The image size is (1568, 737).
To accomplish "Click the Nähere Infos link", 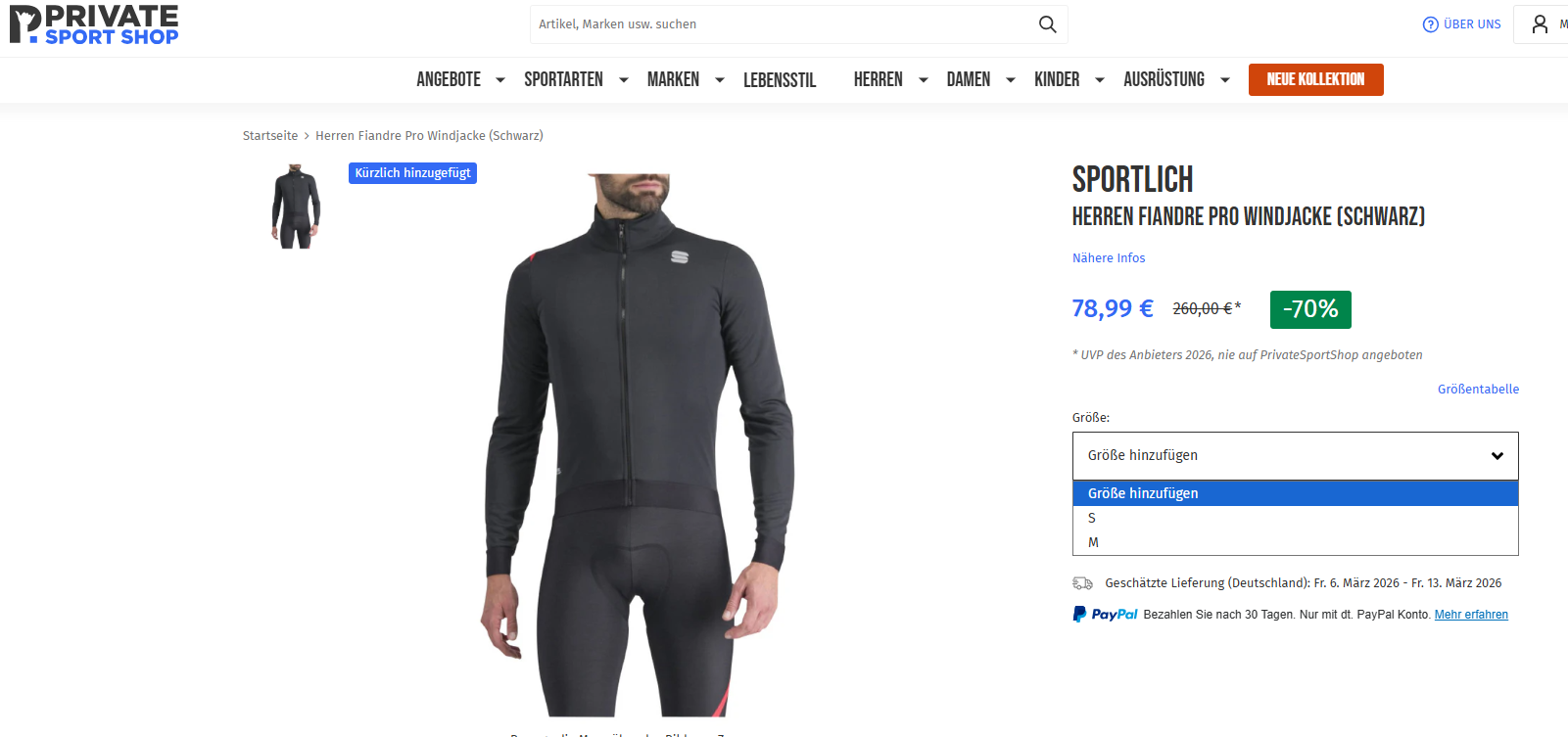I will point(1109,258).
